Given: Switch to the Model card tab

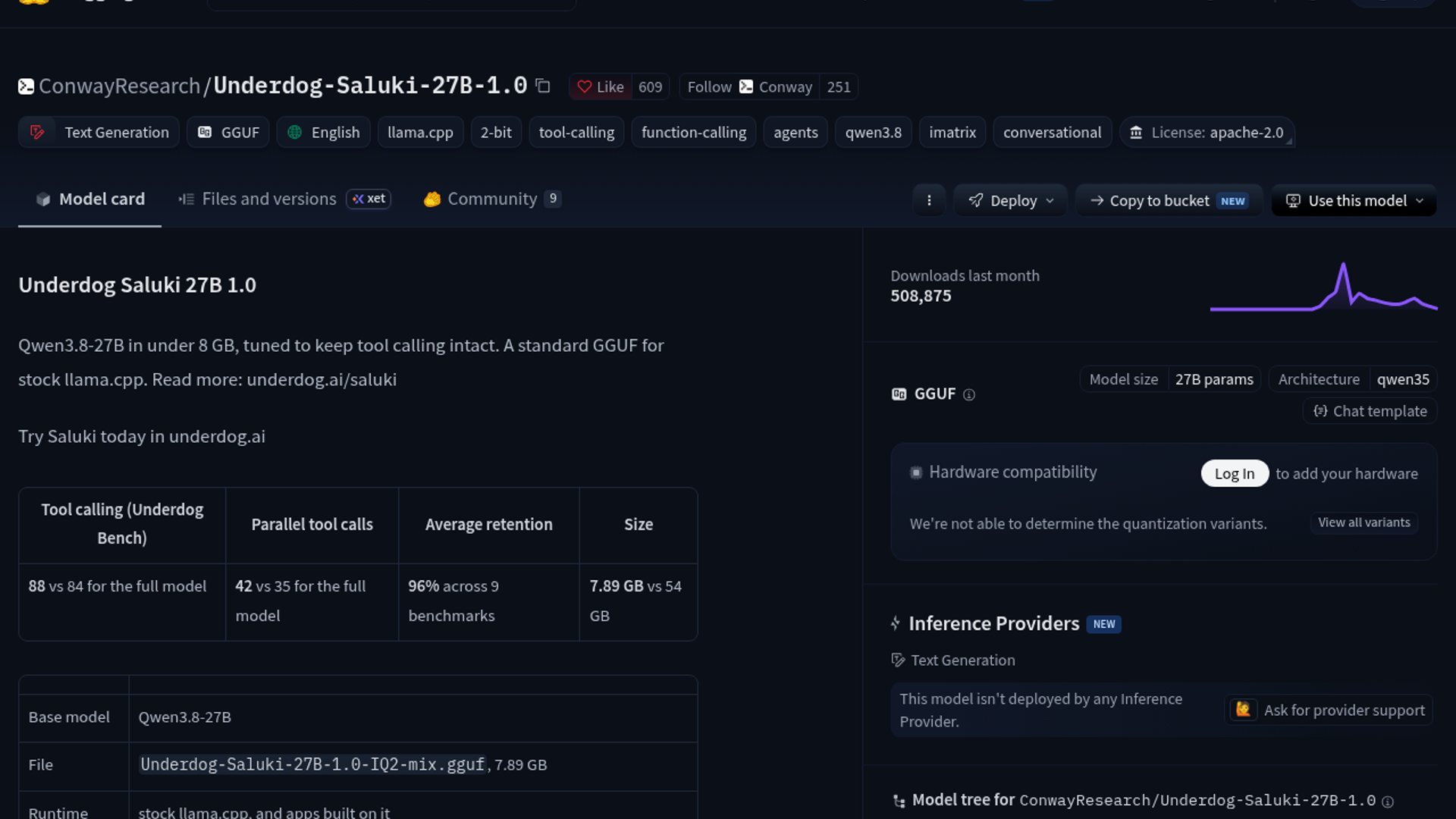Looking at the screenshot, I should (x=89, y=199).
